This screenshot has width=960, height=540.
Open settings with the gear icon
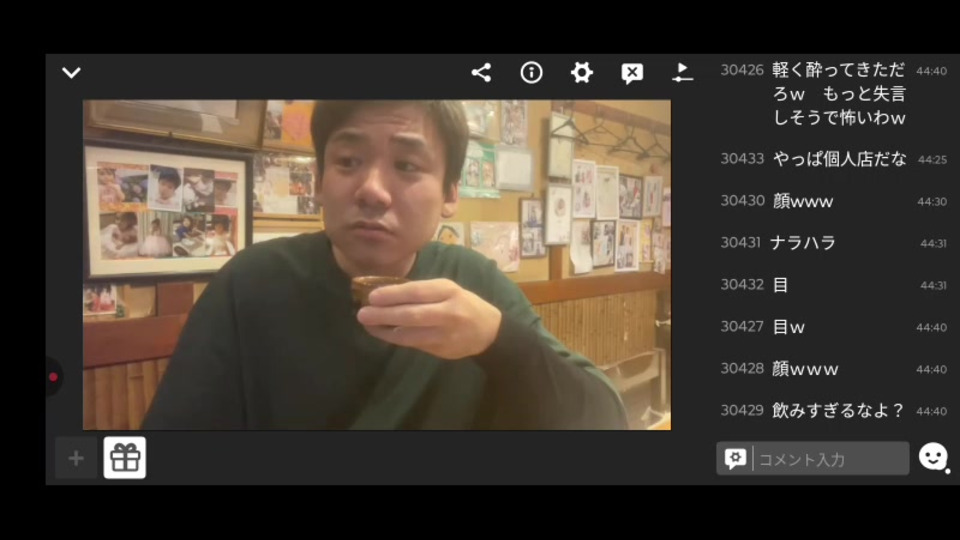tap(582, 73)
